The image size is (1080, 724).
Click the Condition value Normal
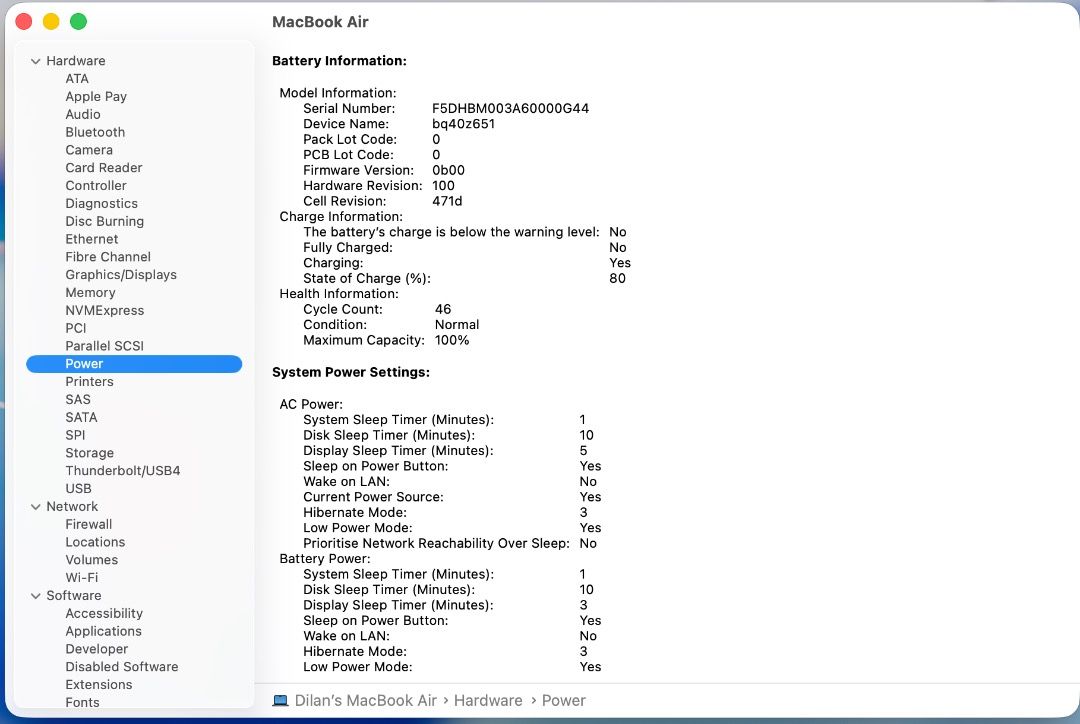pyautogui.click(x=457, y=324)
